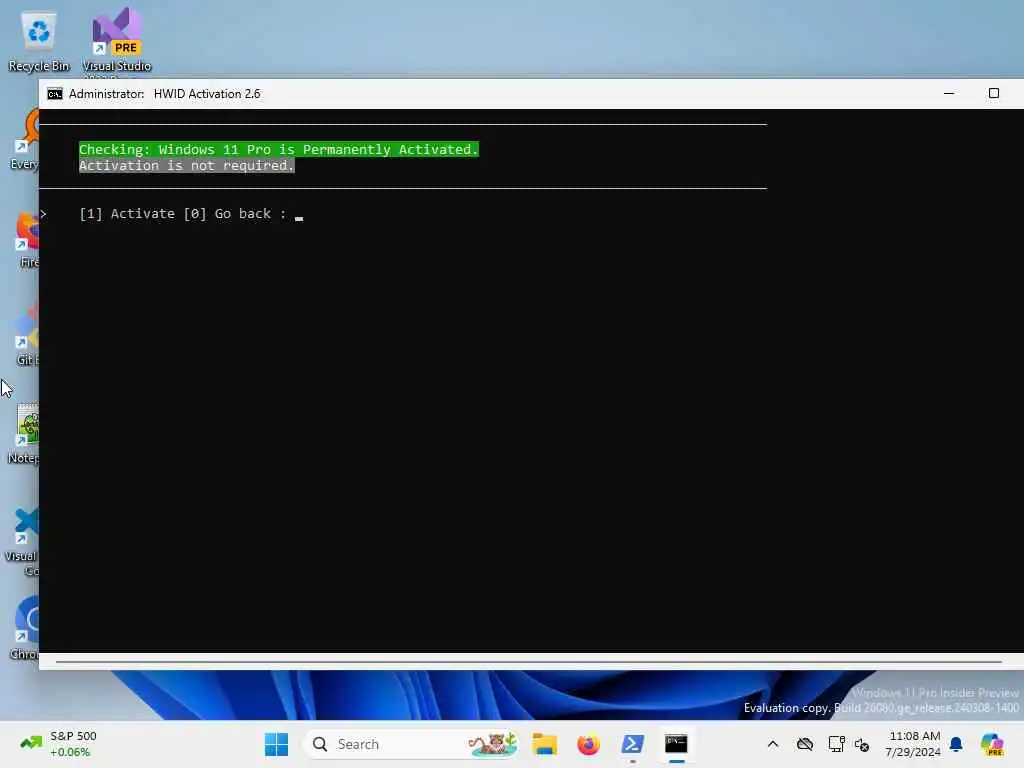Switch to PowerShell in the taskbar
Viewport: 1024px width, 768px height.
point(632,744)
